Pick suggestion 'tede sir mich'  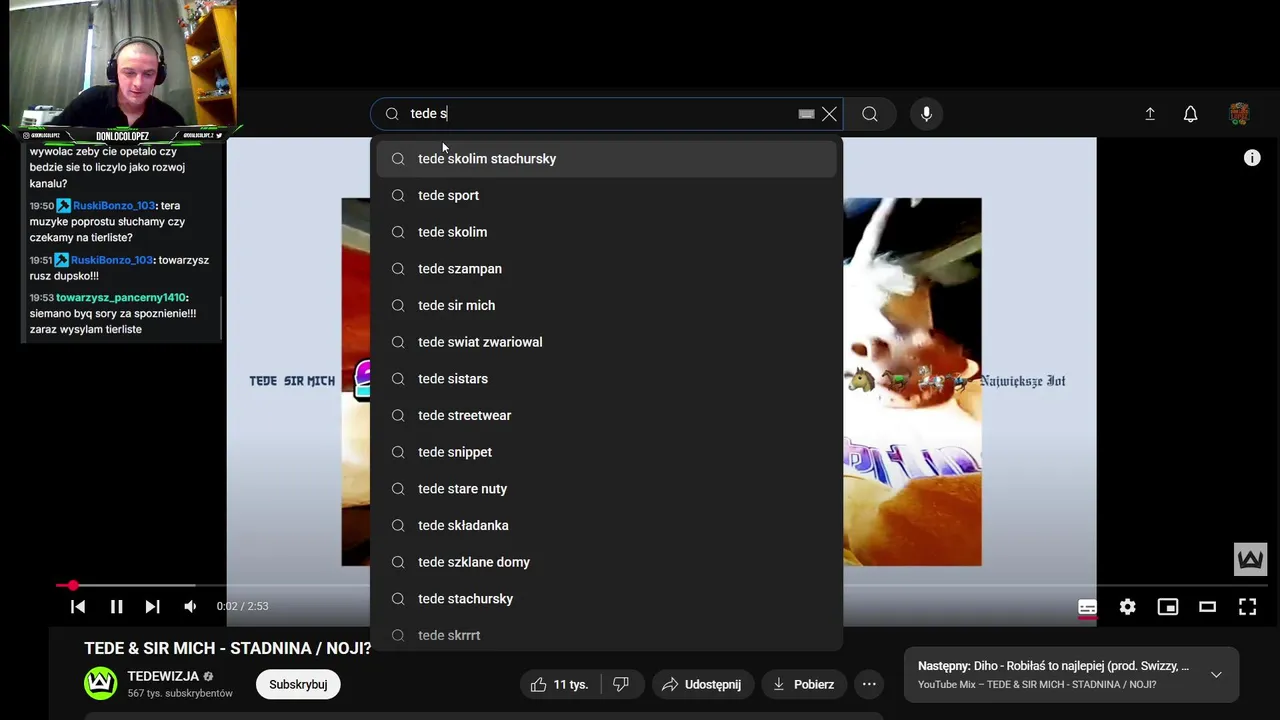click(x=606, y=305)
